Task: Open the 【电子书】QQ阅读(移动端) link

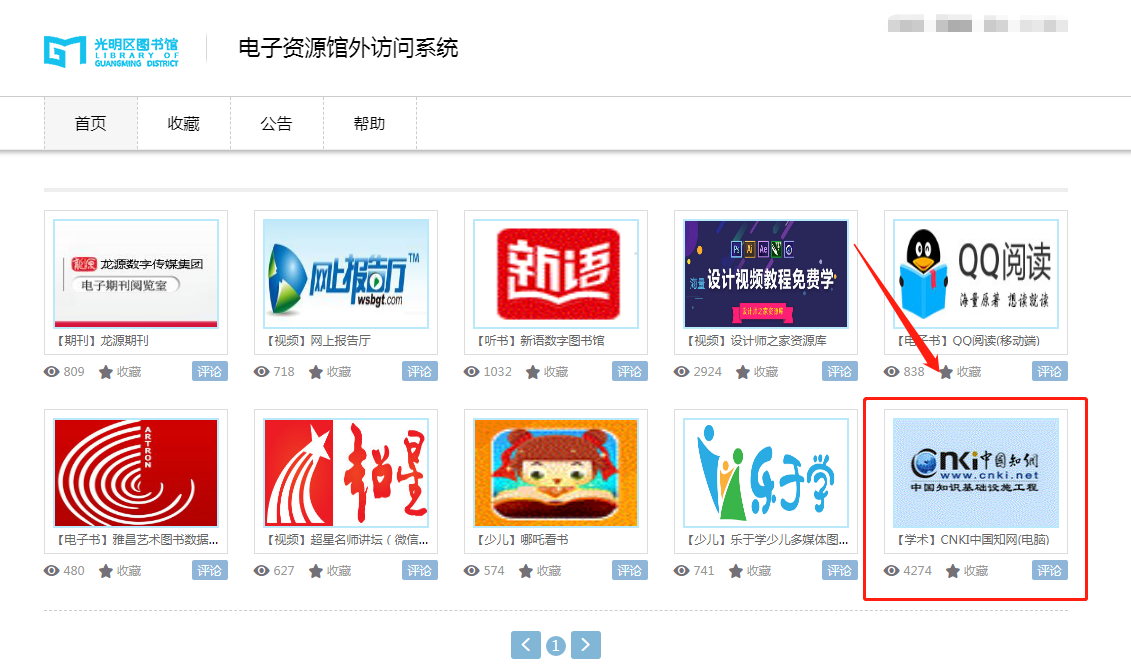Action: pos(967,341)
